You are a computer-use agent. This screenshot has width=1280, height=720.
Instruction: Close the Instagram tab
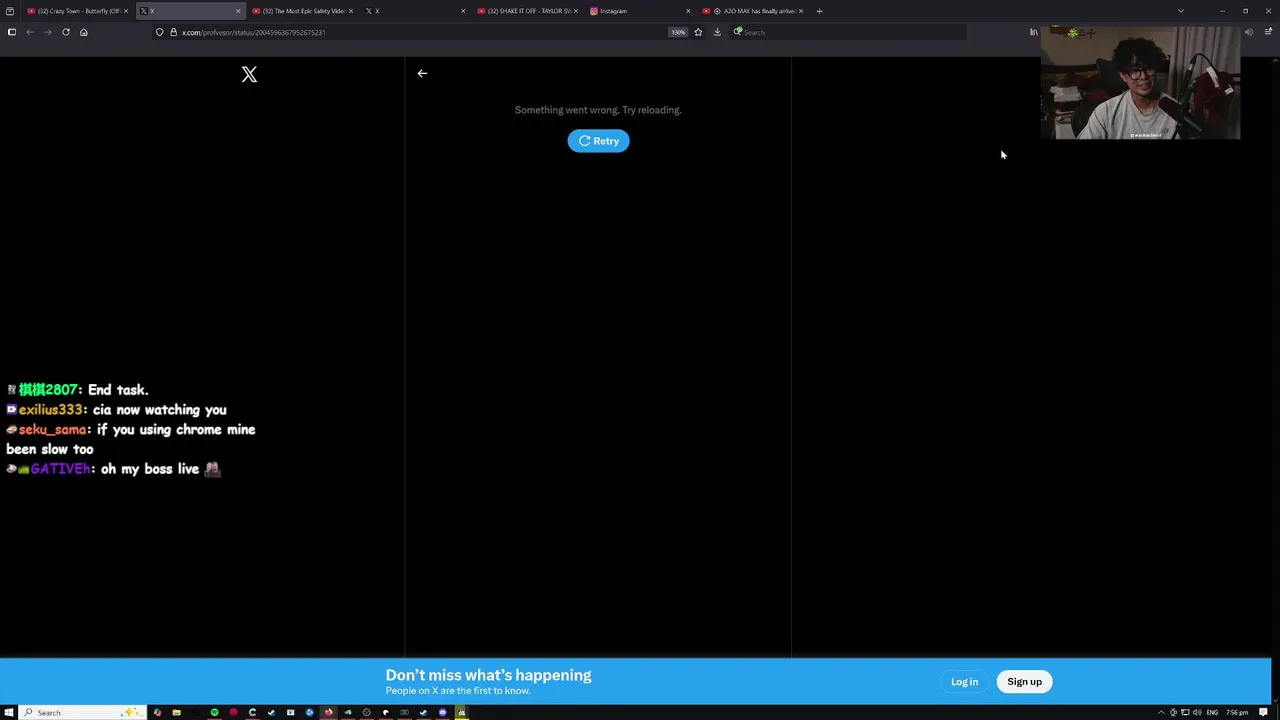tap(688, 11)
